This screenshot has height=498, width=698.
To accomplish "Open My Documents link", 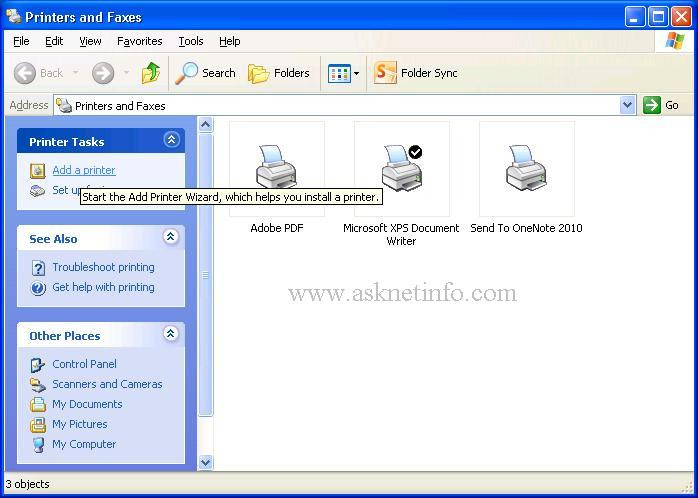I will (87, 404).
